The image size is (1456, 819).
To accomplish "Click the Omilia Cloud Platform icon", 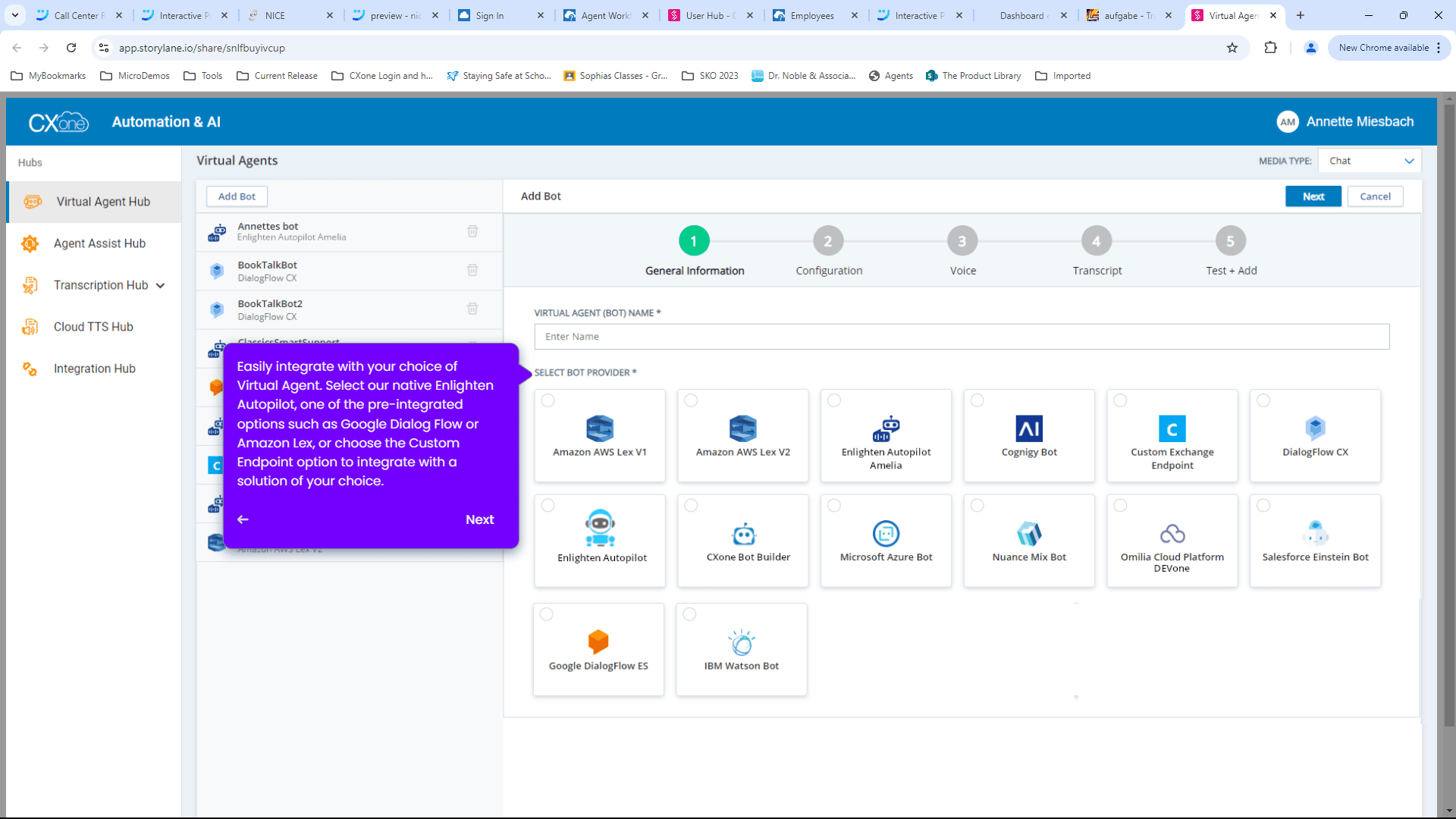I will (x=1172, y=534).
